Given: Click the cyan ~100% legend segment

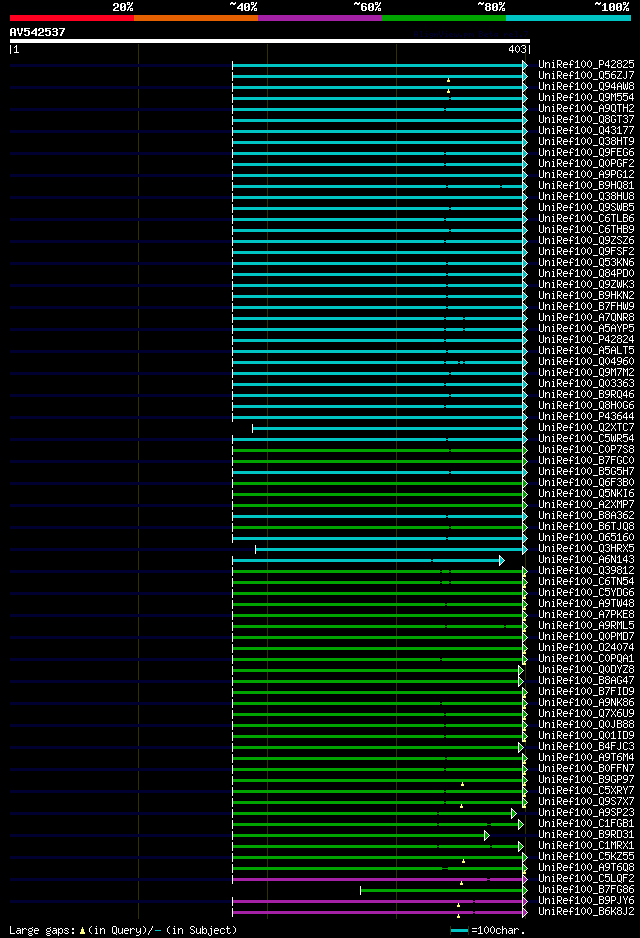Looking at the screenshot, I should tap(568, 18).
